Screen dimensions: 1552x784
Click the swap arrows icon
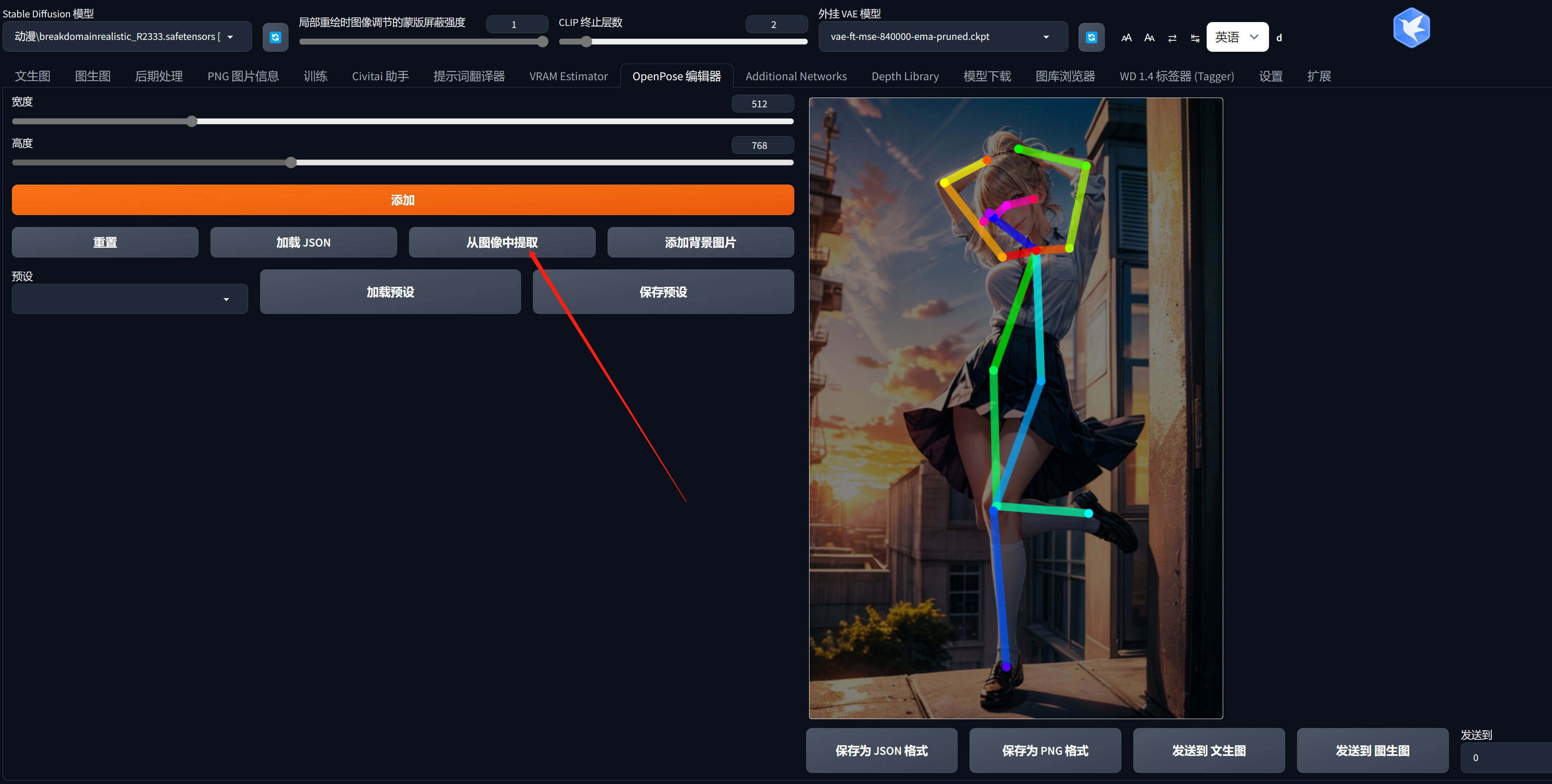(1172, 38)
